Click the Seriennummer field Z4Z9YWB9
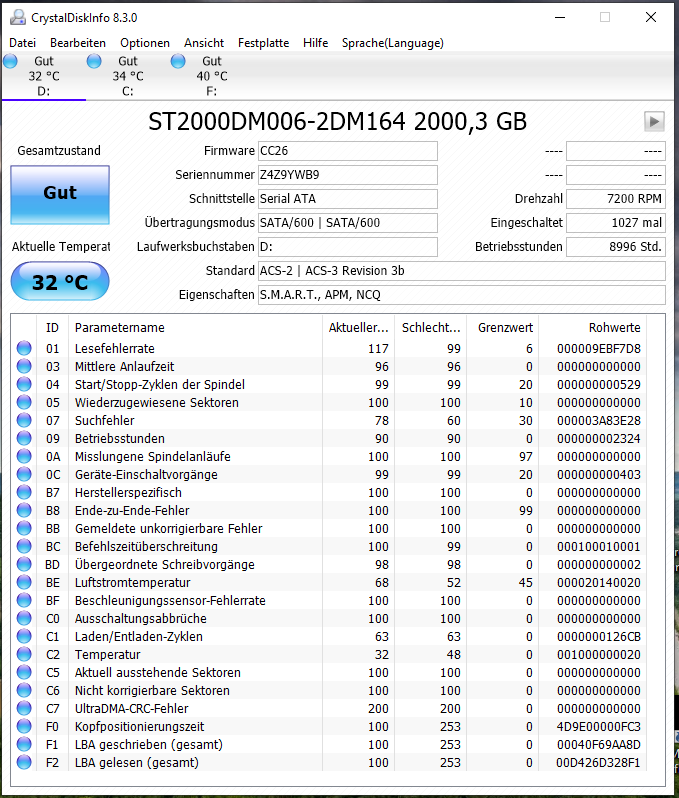The height and width of the screenshot is (798, 679). pos(348,175)
